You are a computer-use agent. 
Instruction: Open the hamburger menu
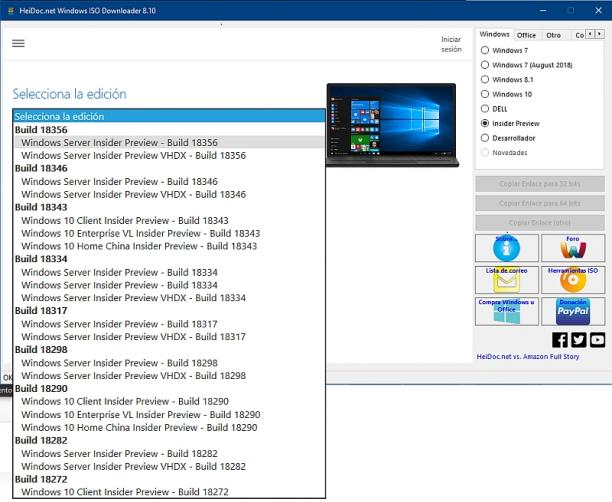18,43
